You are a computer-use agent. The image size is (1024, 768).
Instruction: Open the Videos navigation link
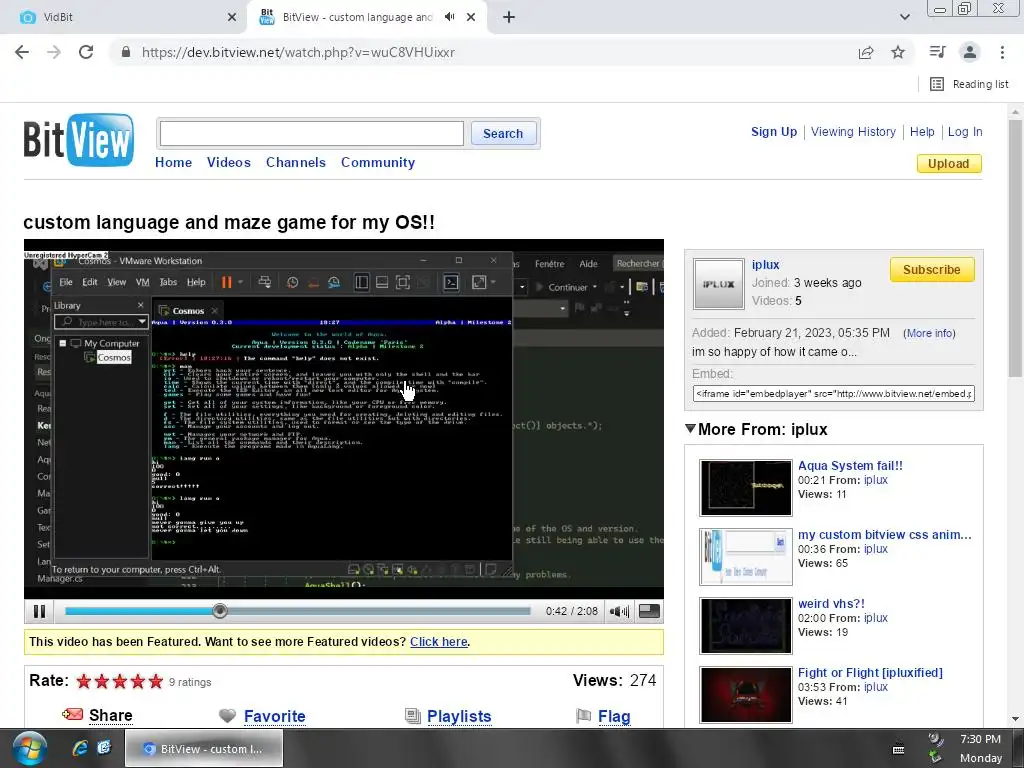tap(229, 163)
